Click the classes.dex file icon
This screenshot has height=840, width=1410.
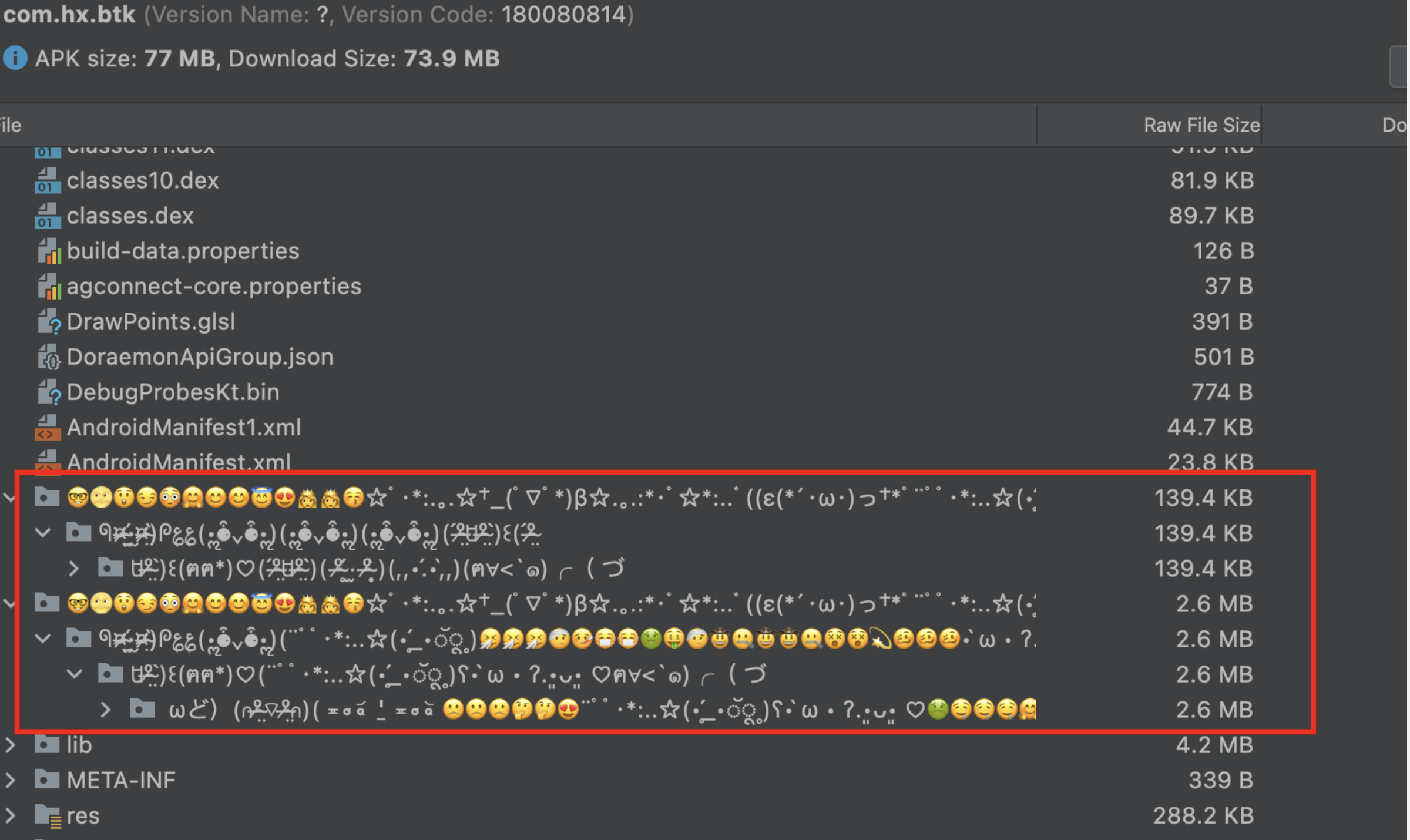(48, 216)
